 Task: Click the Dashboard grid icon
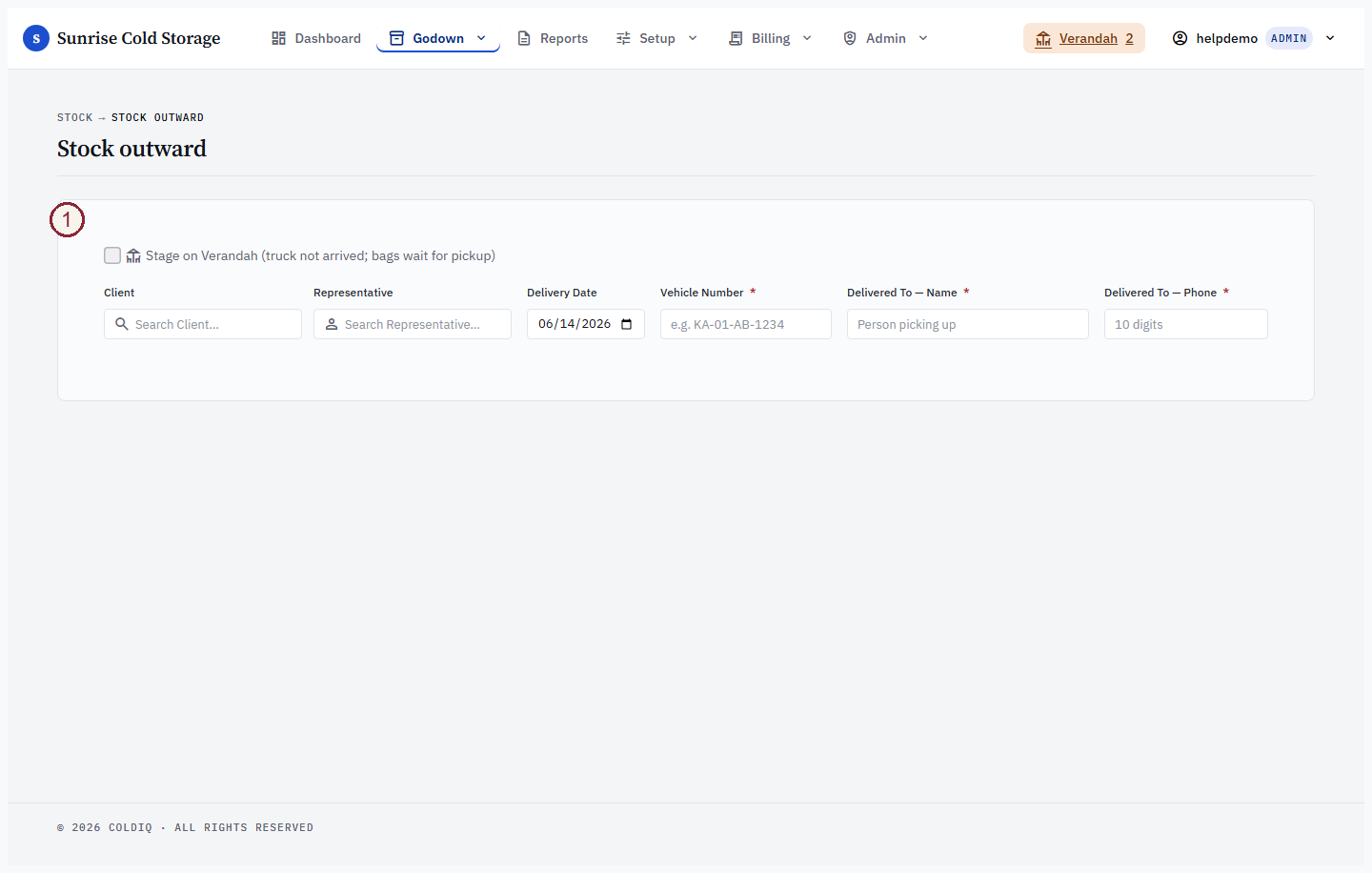click(278, 38)
